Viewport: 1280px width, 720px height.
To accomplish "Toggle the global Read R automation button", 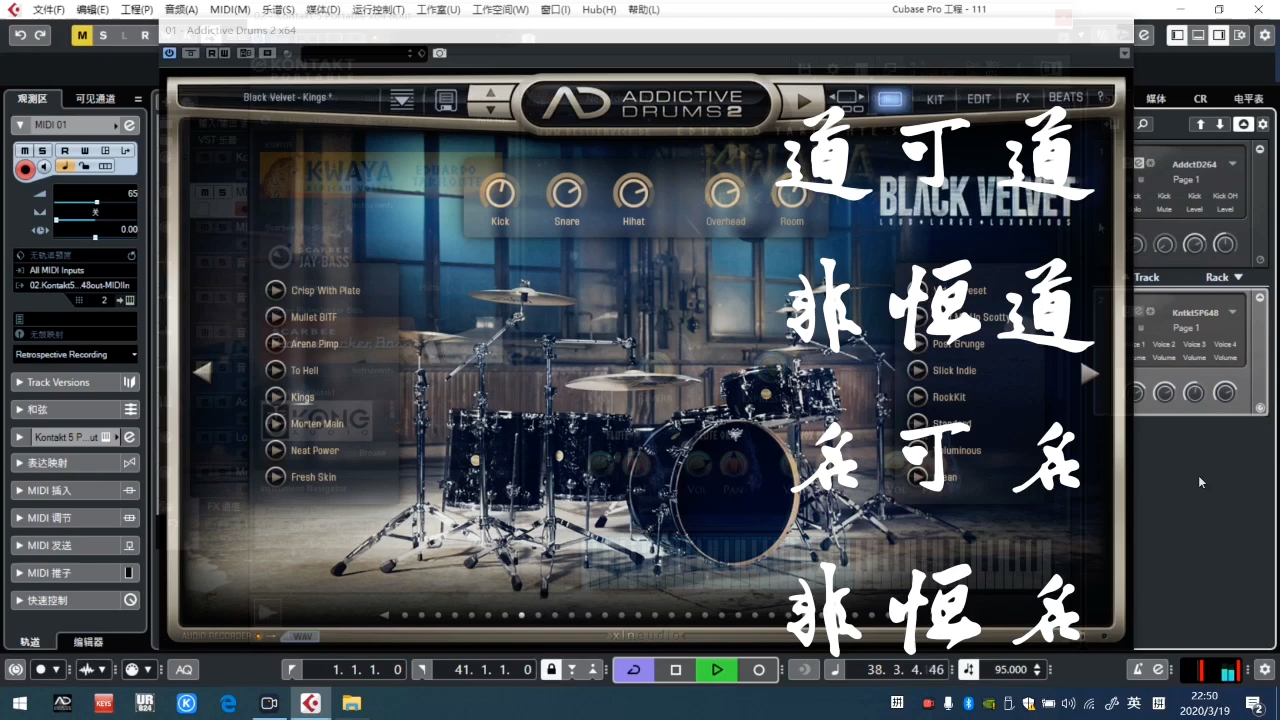I will pos(145,35).
